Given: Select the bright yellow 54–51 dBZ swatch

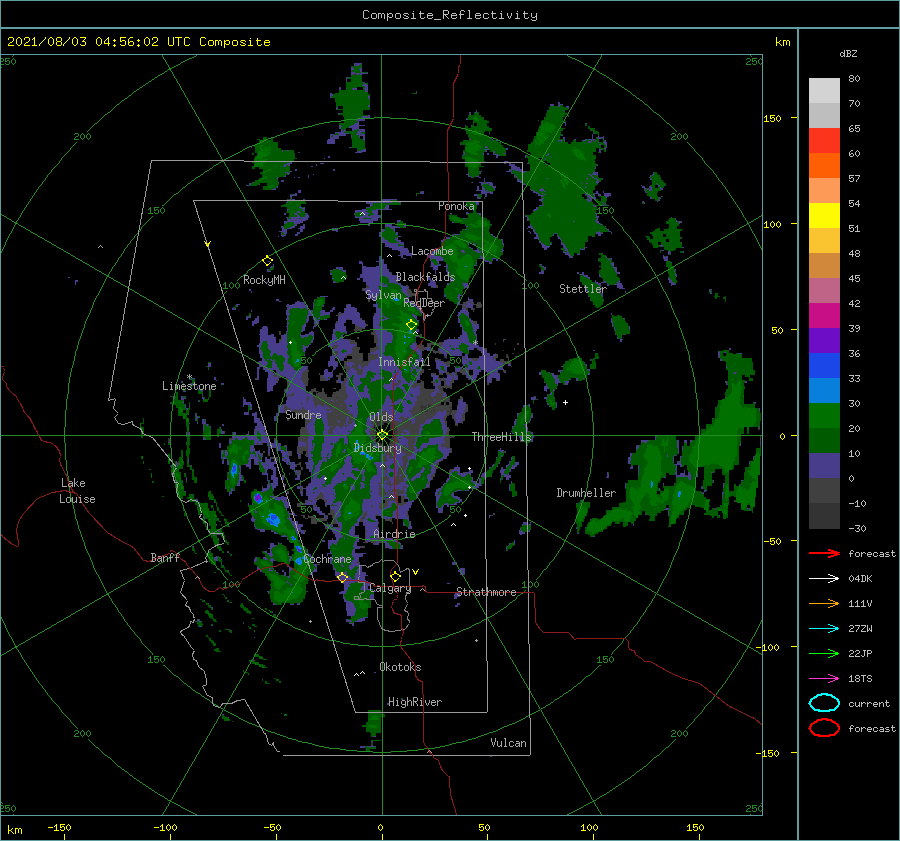Looking at the screenshot, I should (824, 216).
